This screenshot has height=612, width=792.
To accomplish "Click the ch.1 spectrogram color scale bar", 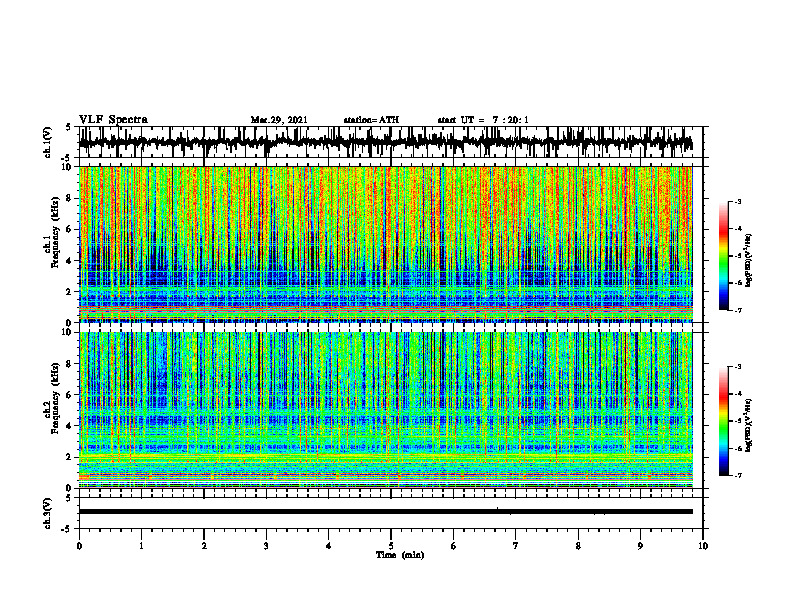I will click(x=724, y=256).
